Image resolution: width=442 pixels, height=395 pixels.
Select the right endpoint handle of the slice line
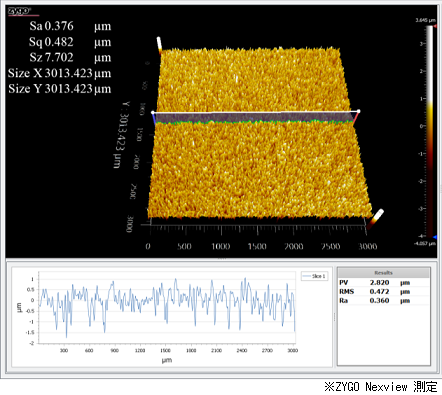coord(358,111)
